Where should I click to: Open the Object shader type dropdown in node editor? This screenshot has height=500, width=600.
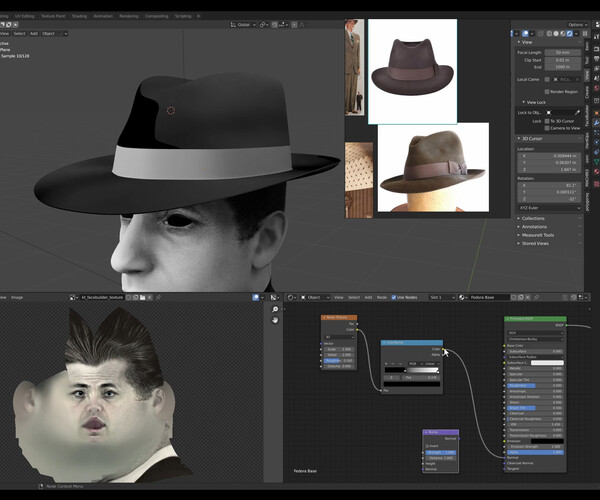315,297
